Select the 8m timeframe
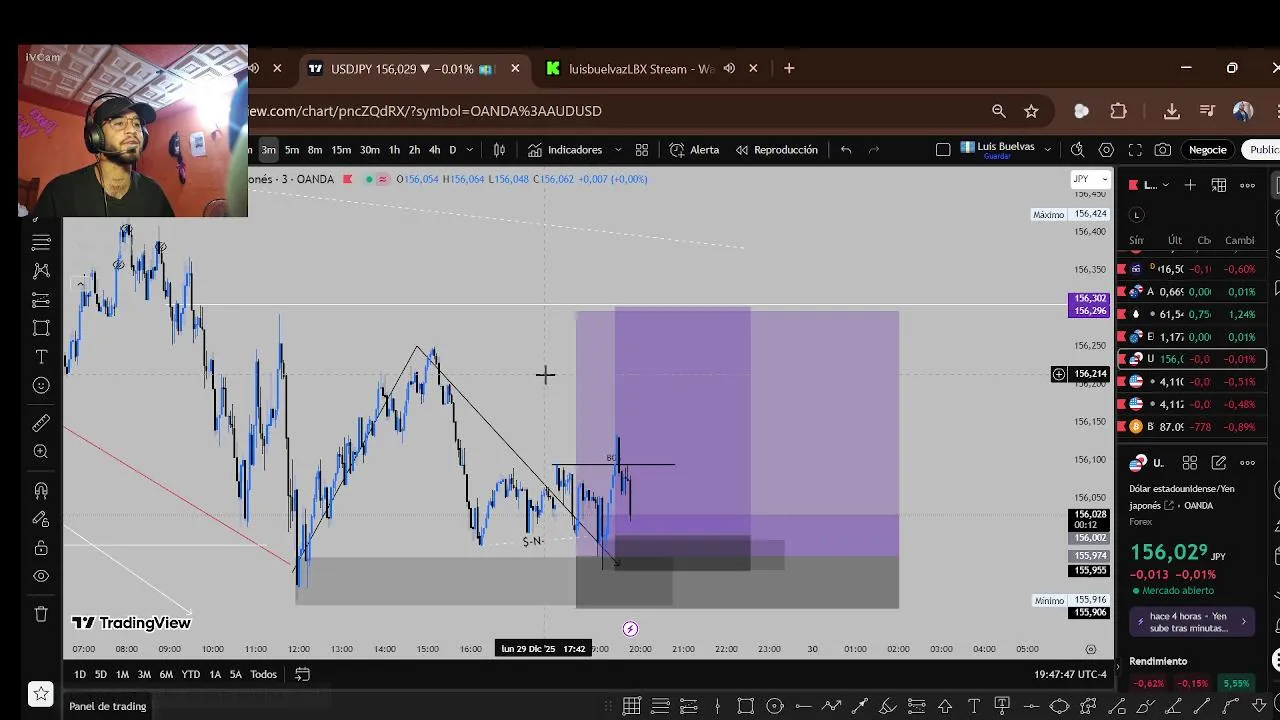 pyautogui.click(x=315, y=150)
